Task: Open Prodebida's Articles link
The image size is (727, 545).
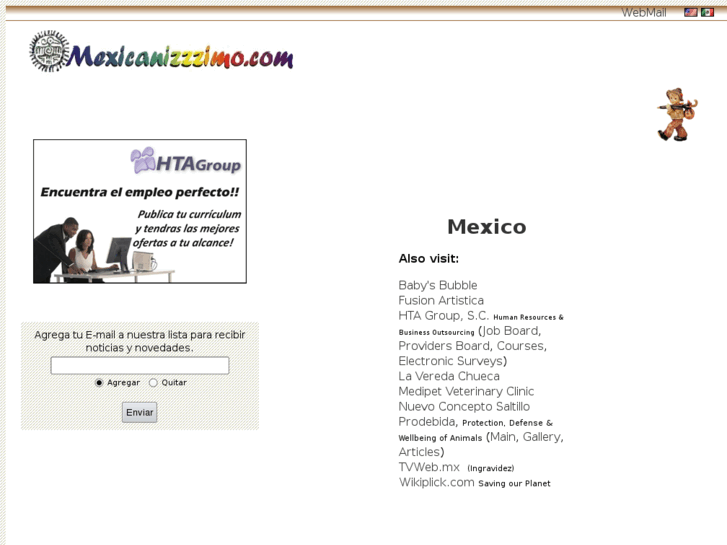Action: coord(419,452)
